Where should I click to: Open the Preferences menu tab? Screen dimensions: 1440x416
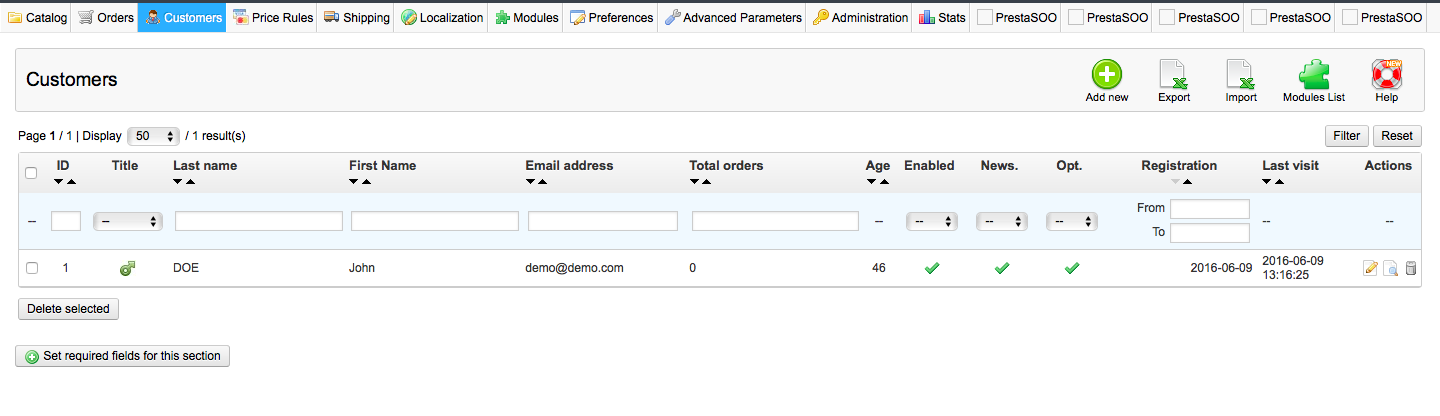(x=611, y=17)
